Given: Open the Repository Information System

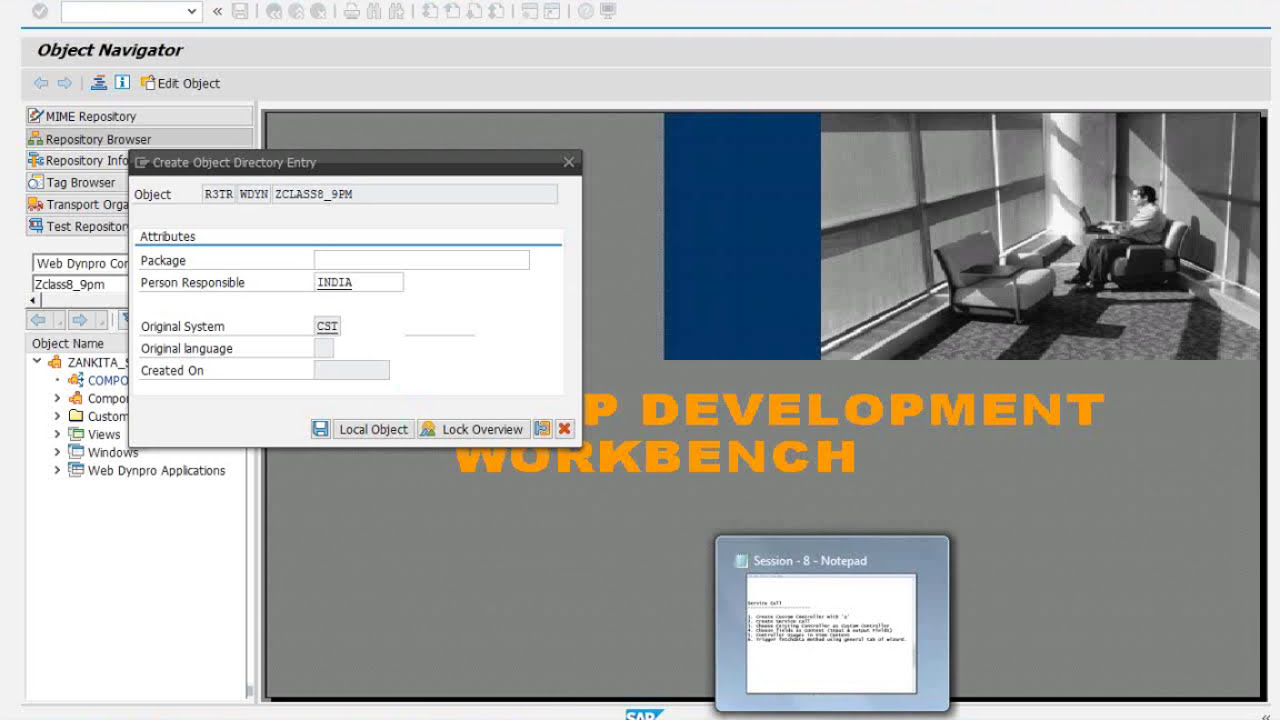Looking at the screenshot, I should coord(78,160).
